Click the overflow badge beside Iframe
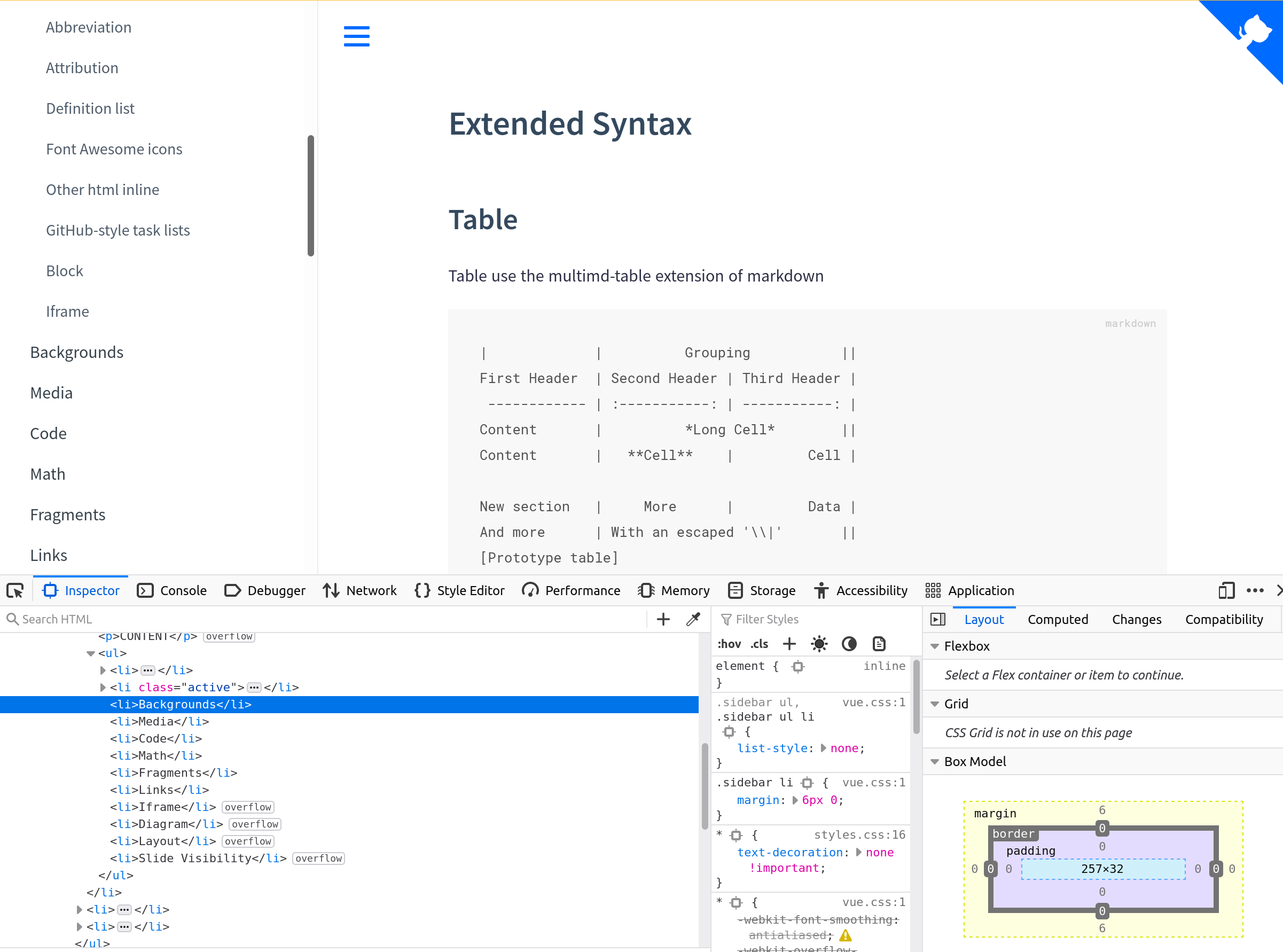This screenshot has width=1283, height=952. tap(248, 807)
